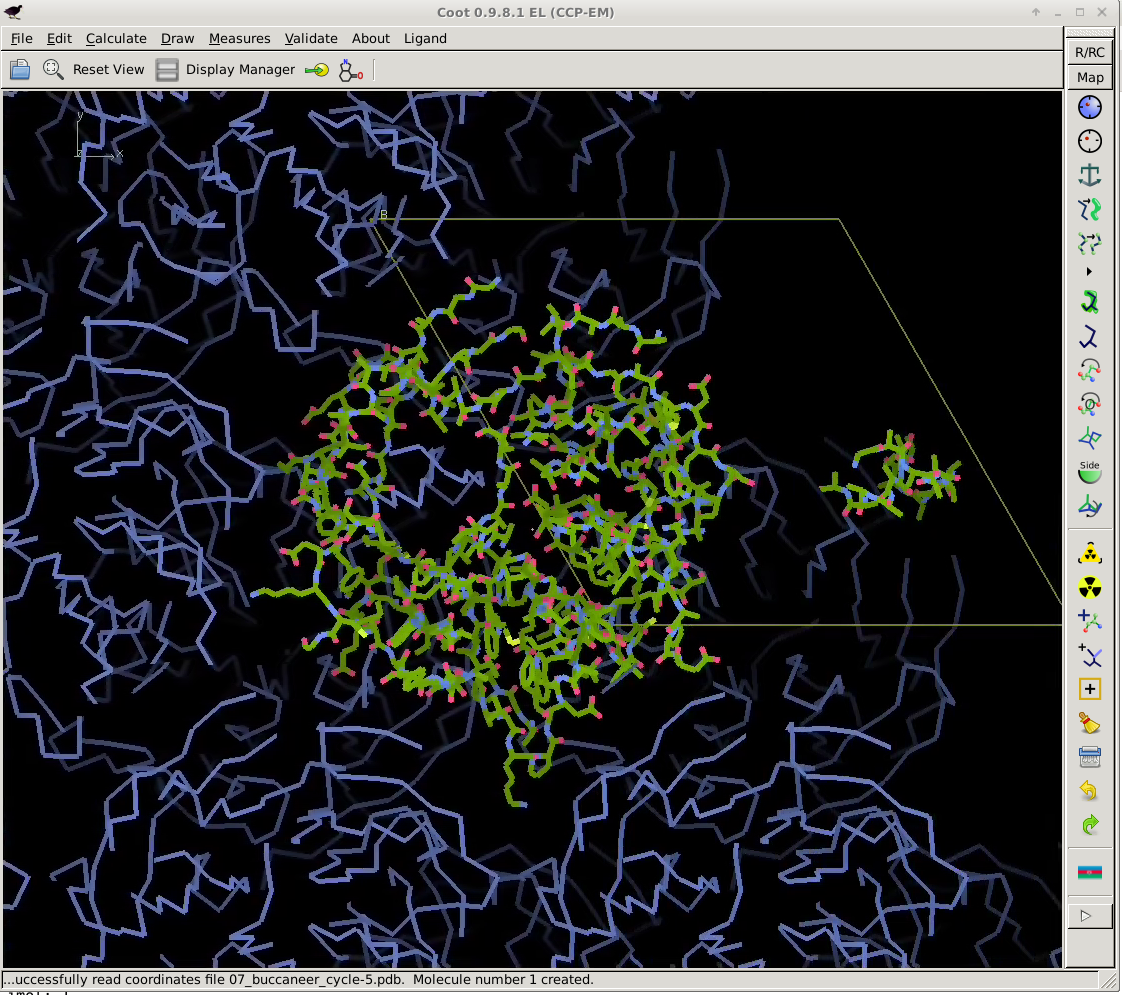Click the dotted handle above the R/RC button

click(x=1089, y=32)
